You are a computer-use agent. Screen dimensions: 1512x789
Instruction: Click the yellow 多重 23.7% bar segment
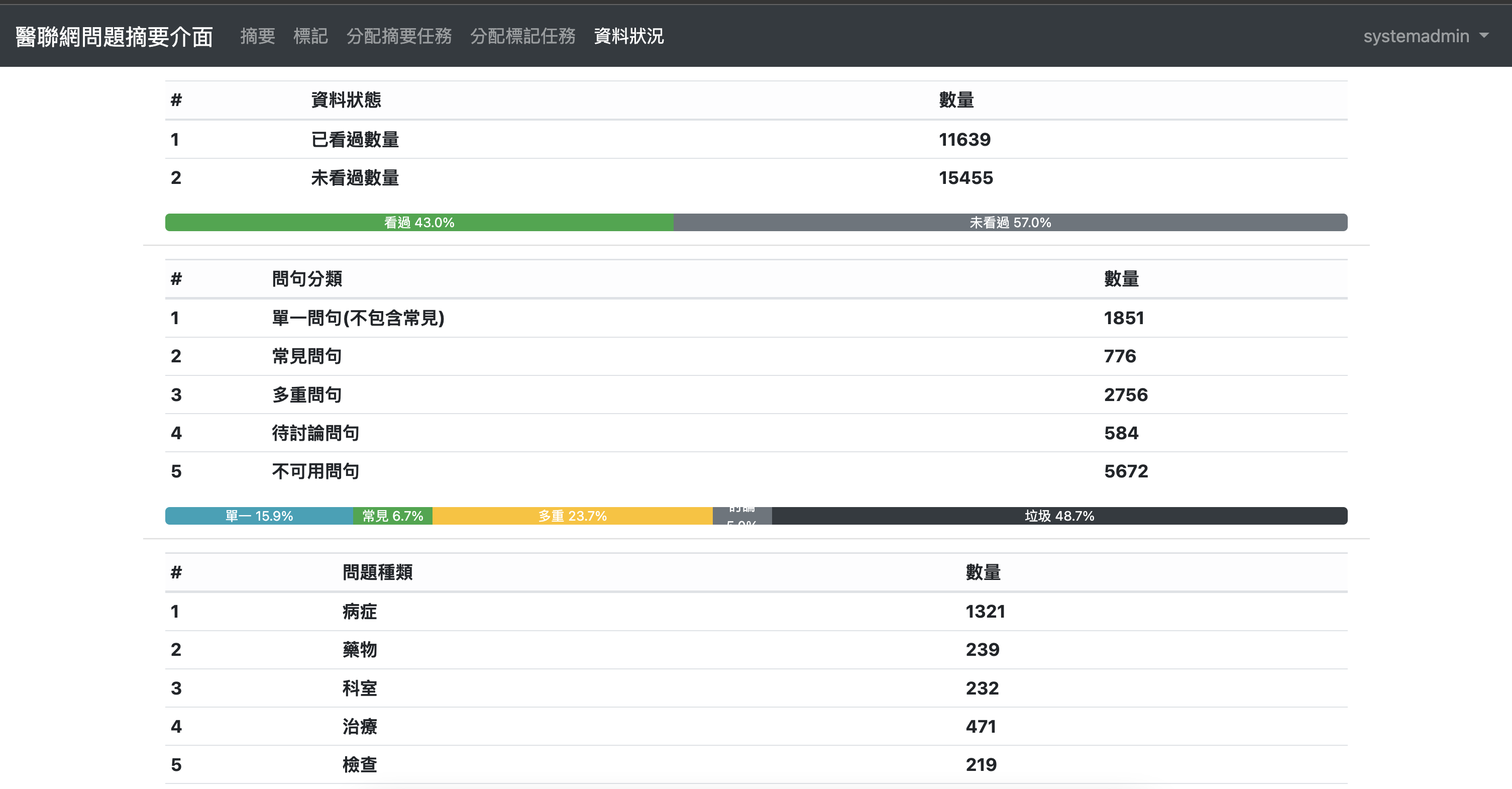pos(572,516)
